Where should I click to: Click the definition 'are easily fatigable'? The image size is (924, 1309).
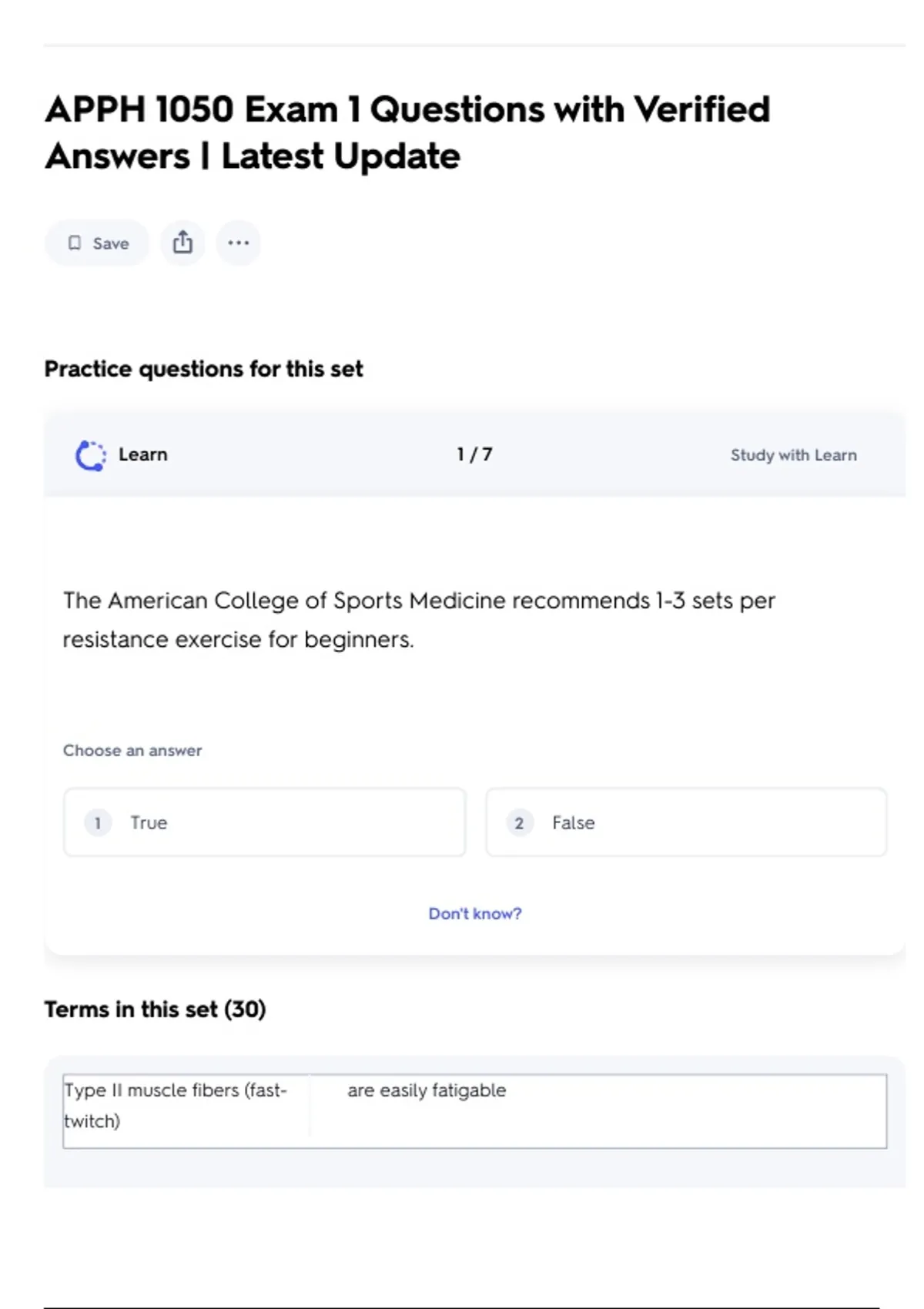427,1090
